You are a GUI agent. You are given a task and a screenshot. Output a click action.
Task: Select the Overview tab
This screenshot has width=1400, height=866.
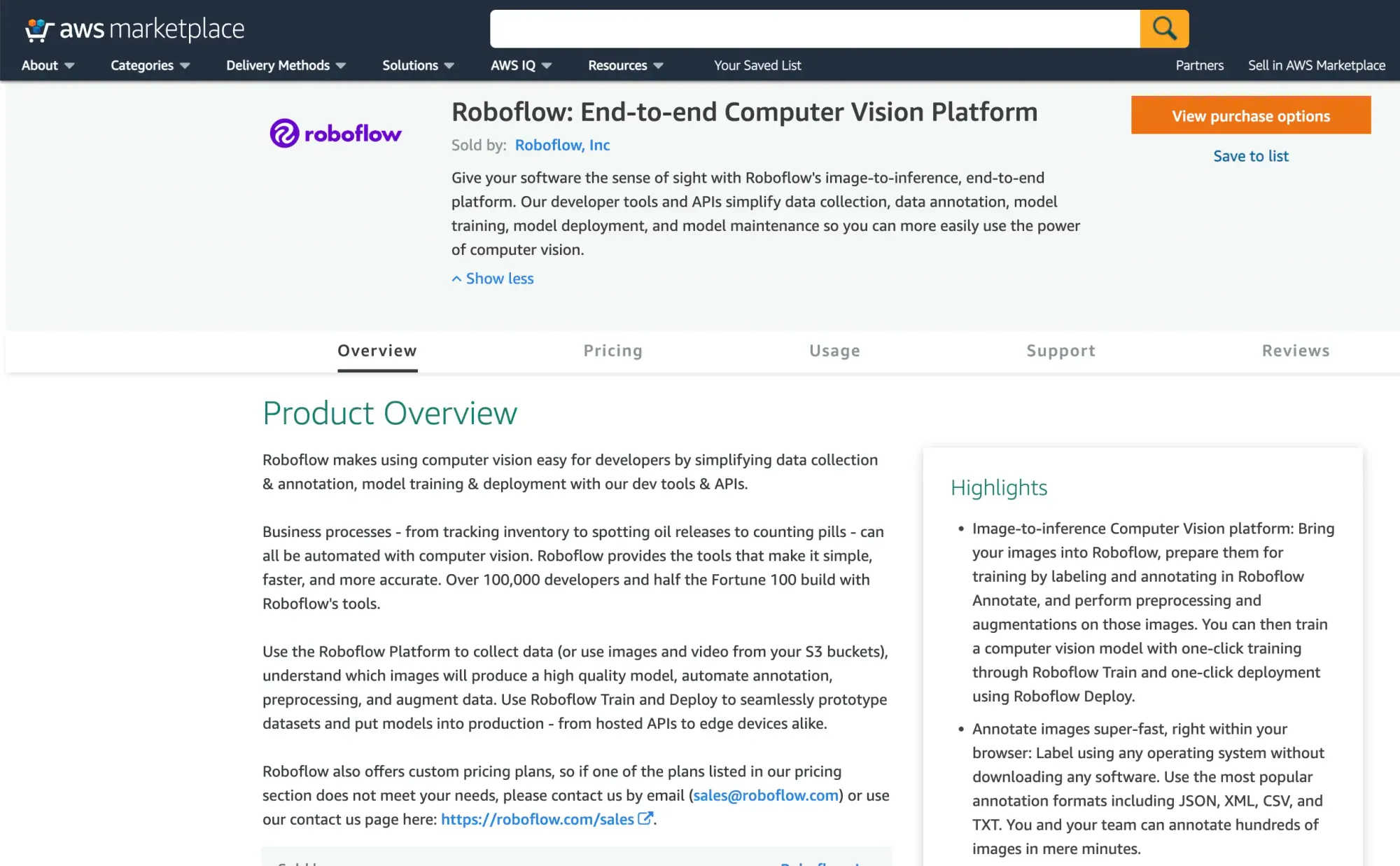[377, 351]
